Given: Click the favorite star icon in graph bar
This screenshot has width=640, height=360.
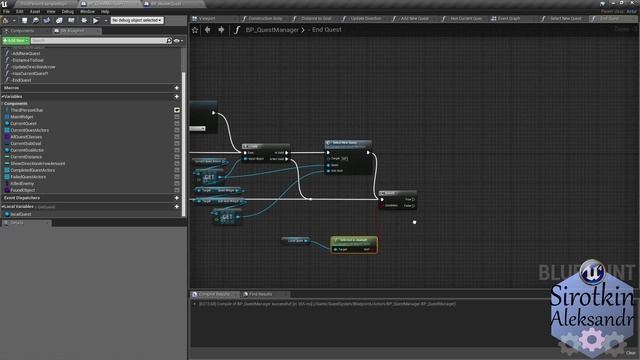Looking at the screenshot, I should (195, 30).
